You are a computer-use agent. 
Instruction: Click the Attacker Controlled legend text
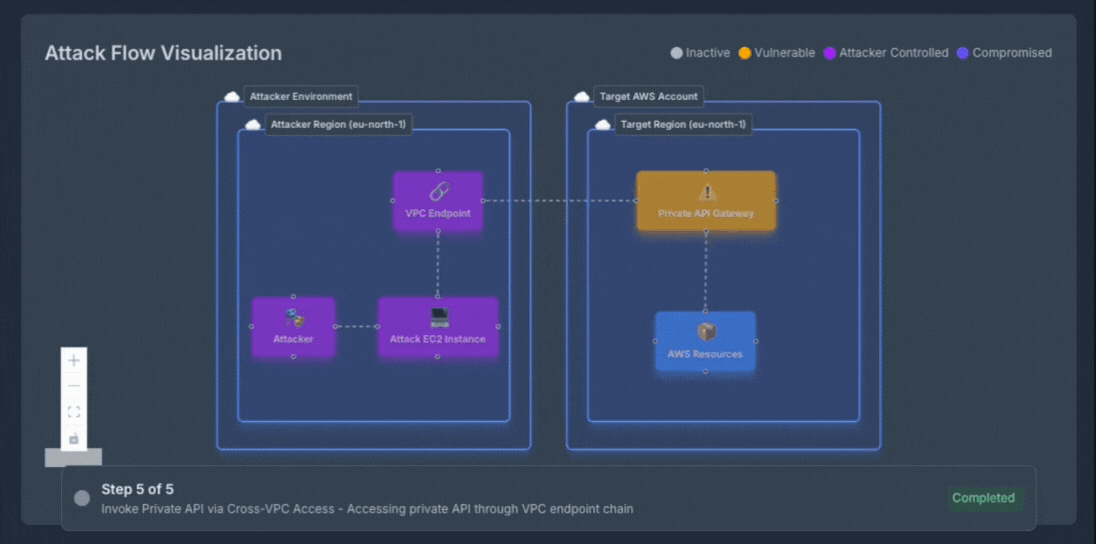[894, 53]
